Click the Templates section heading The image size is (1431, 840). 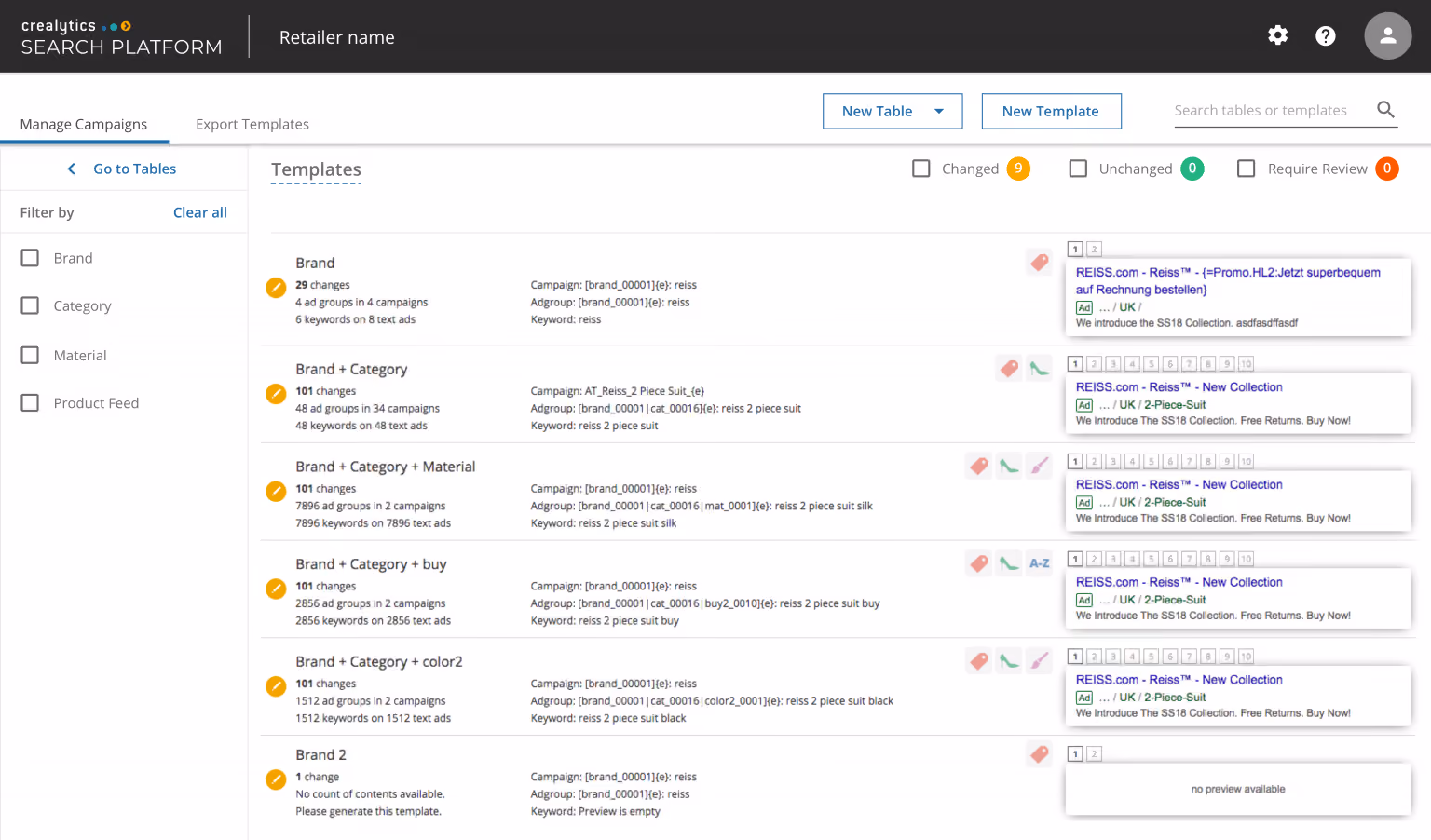tap(316, 169)
